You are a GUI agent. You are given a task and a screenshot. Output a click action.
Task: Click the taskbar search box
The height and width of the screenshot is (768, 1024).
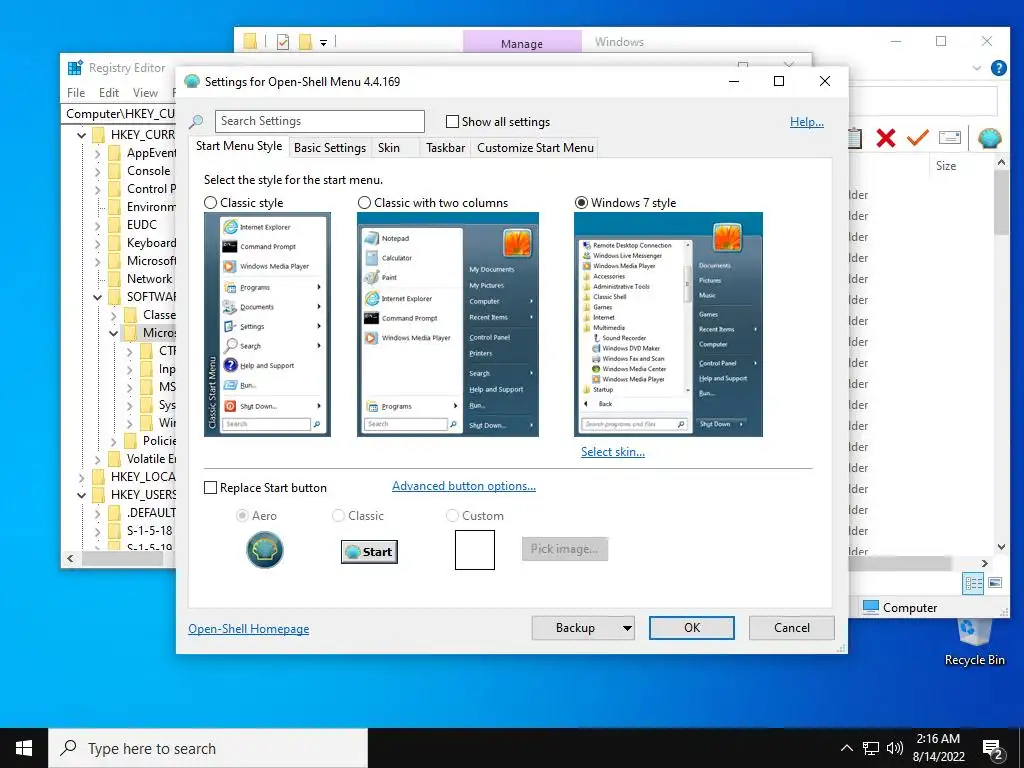pos(208,748)
